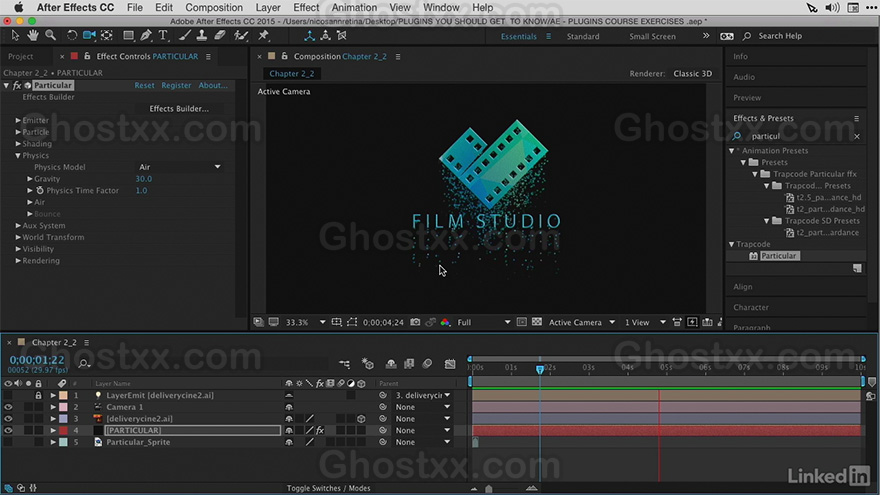Viewport: 880px width, 495px height.
Task: Open the Effects Builder... button
Action: point(179,108)
